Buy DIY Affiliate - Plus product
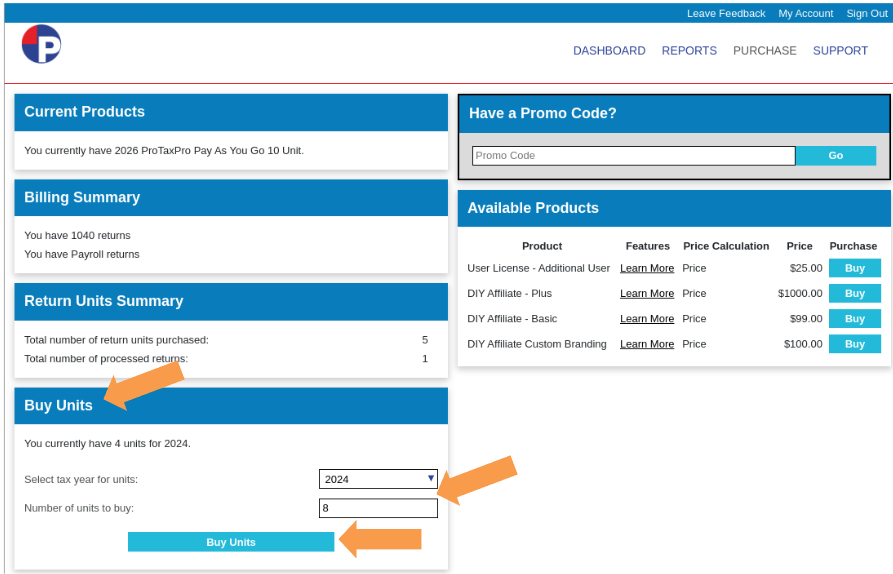This screenshot has width=893, height=574. pos(854,293)
